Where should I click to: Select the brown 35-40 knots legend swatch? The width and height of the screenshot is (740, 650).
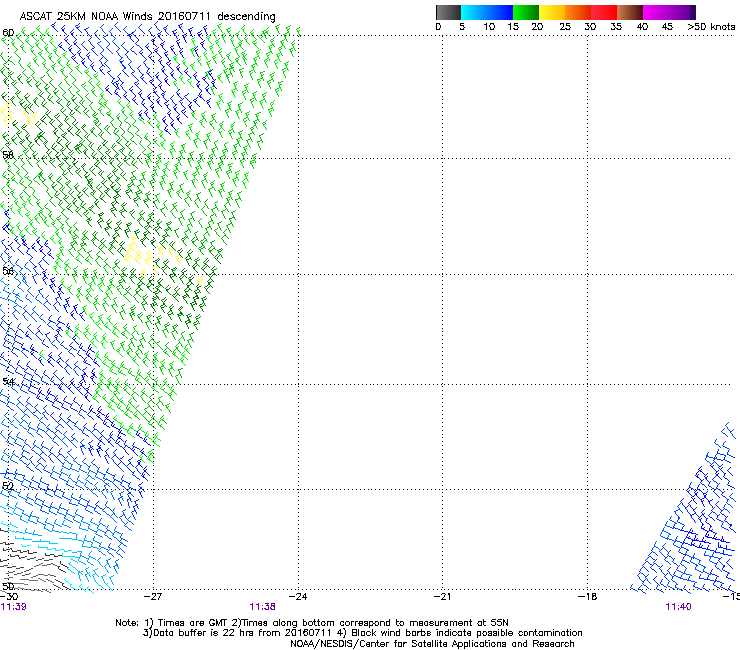coord(630,12)
